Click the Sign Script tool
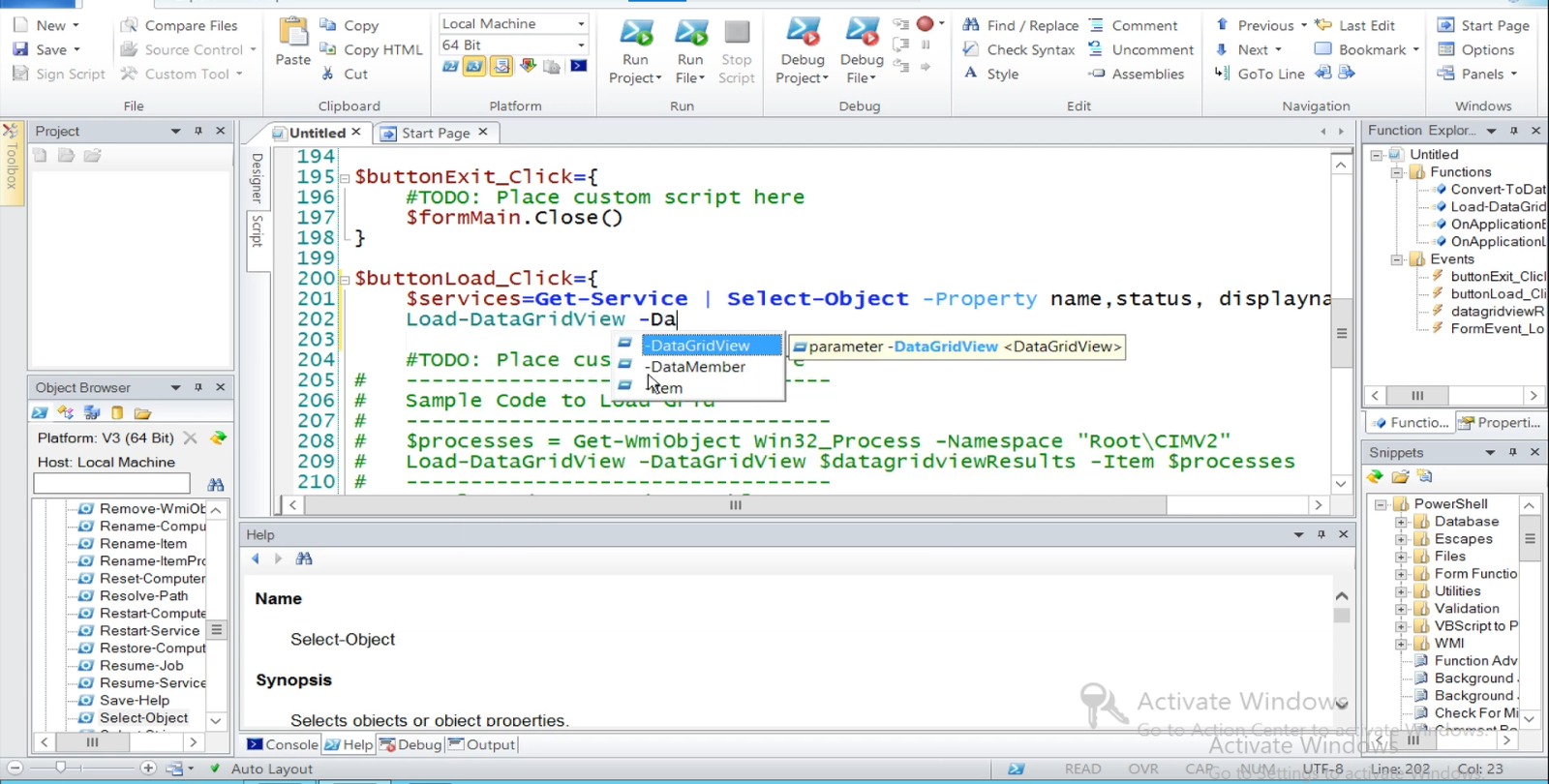Viewport: 1549px width, 784px height. click(59, 74)
